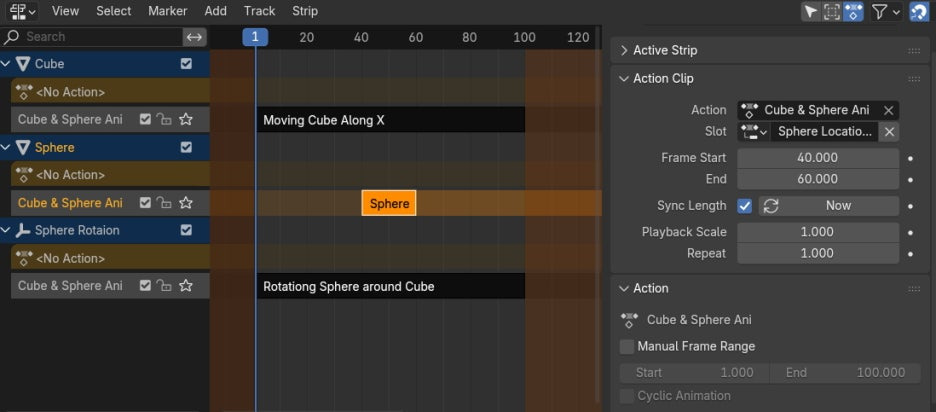Collapse the Sphere channel group
The image size is (936, 412).
pyautogui.click(x=6, y=147)
